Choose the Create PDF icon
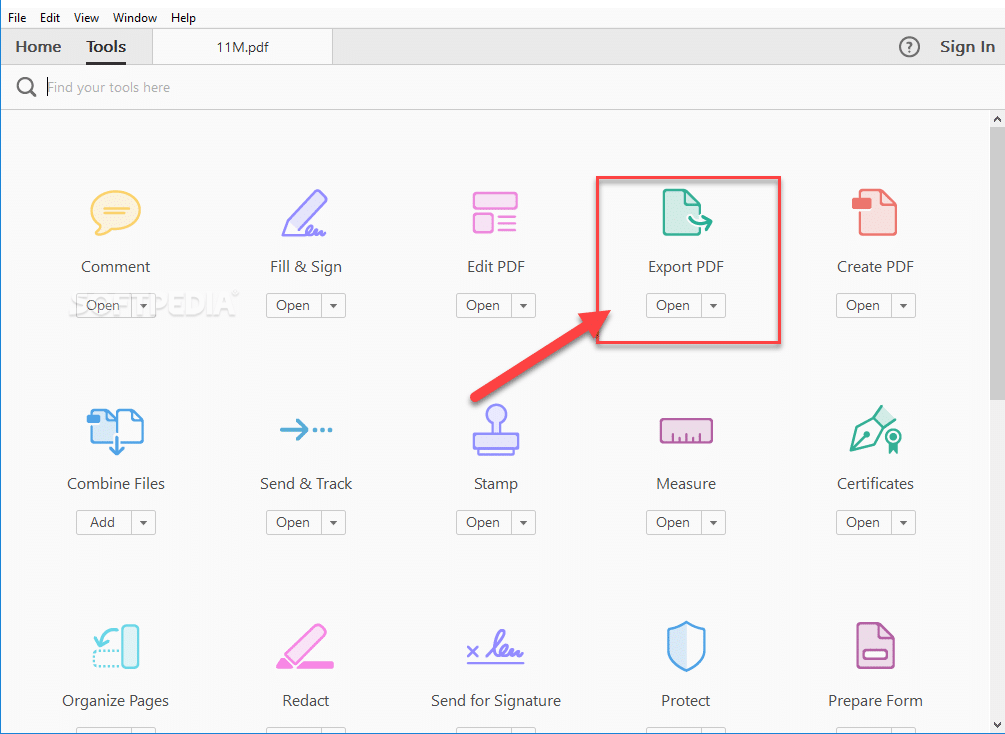 coord(875,212)
